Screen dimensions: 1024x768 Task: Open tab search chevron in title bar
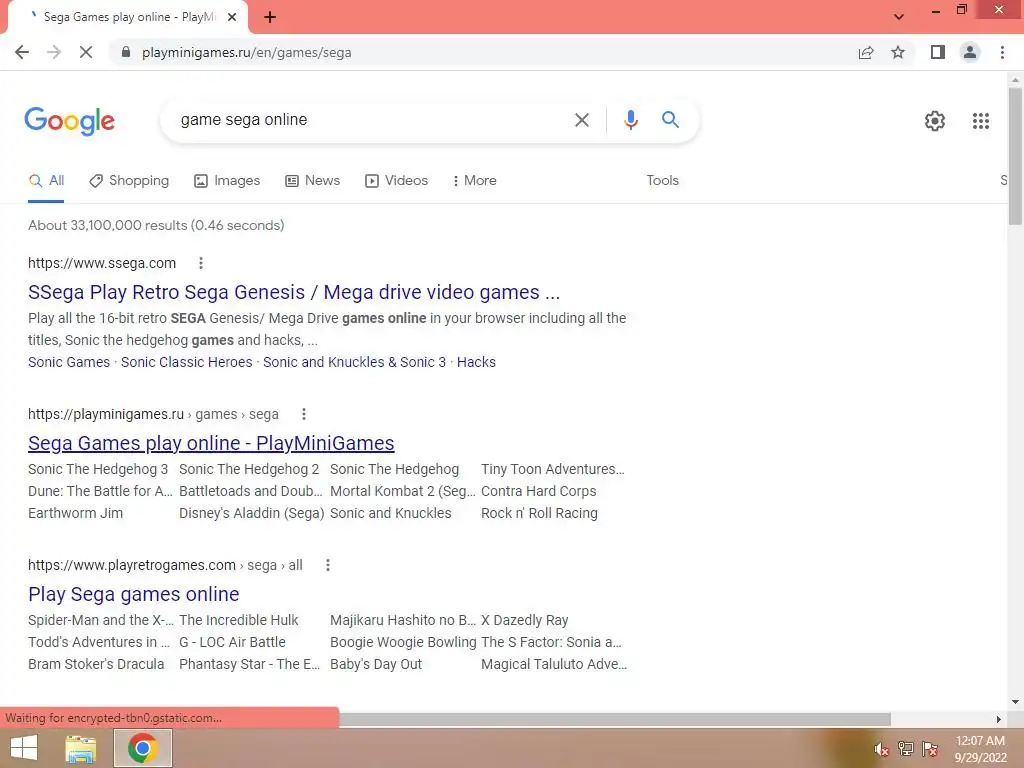click(899, 17)
